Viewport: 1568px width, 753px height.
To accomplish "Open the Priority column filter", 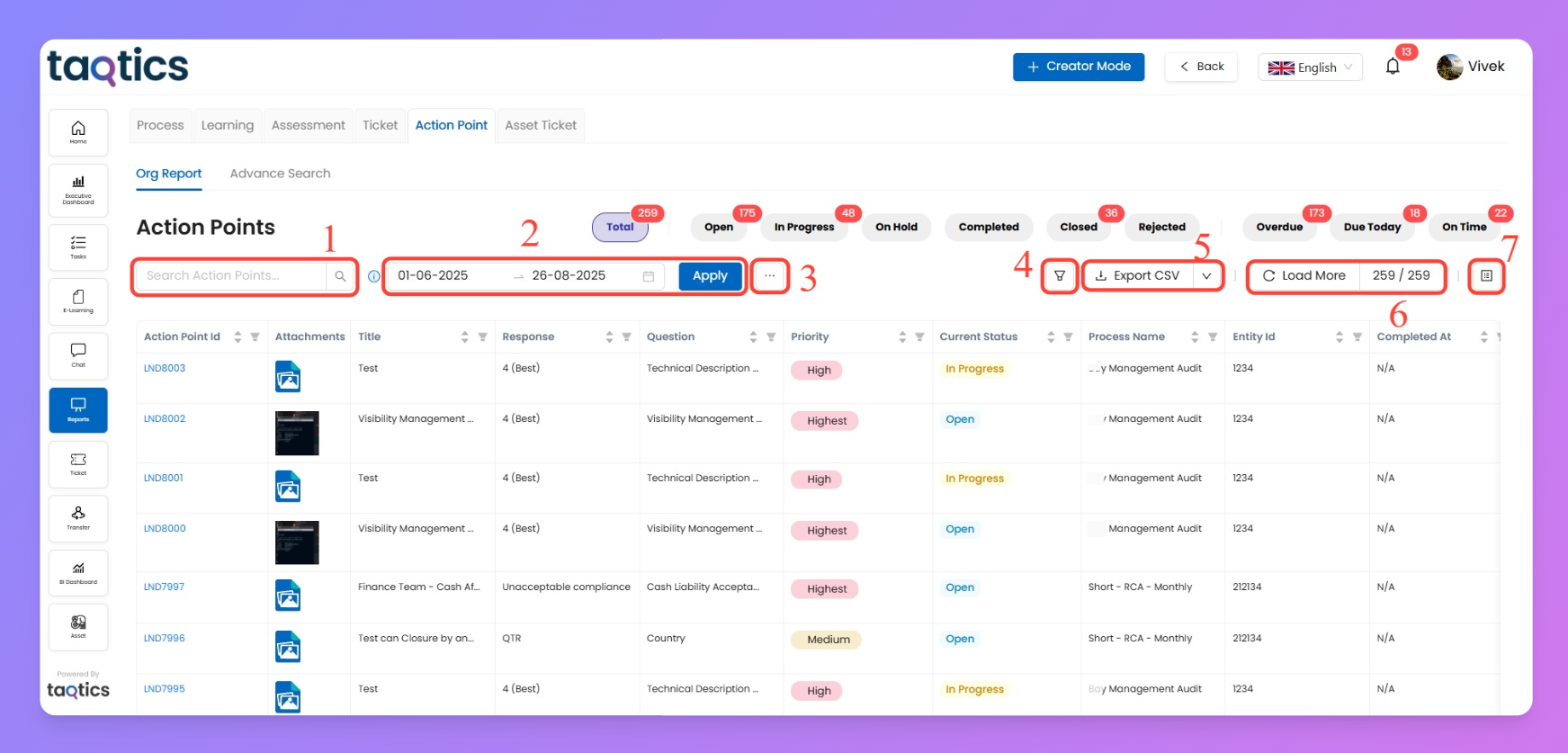I will coord(919,337).
